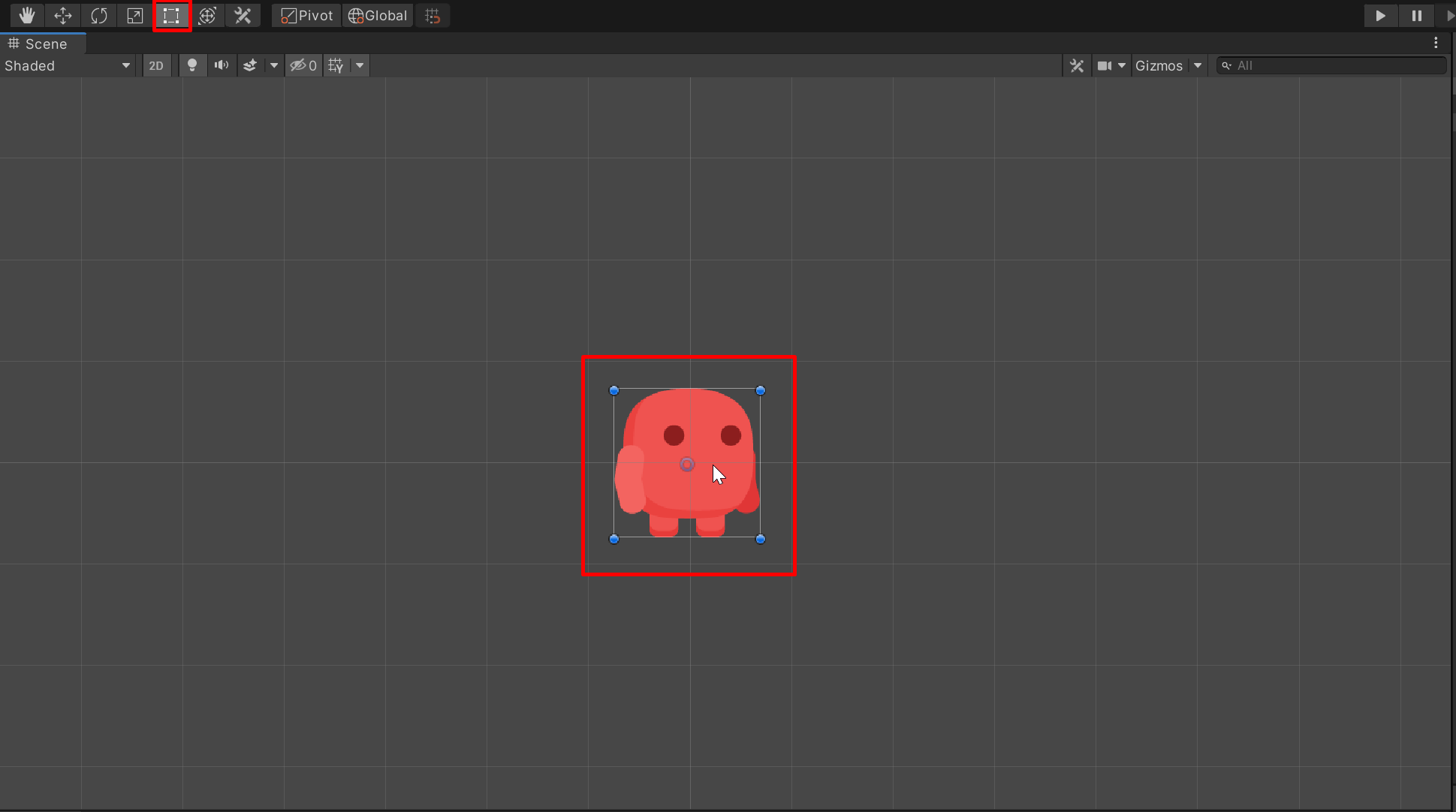Select the Rotate tool
Viewport: 1456px width, 812px height.
tap(99, 16)
